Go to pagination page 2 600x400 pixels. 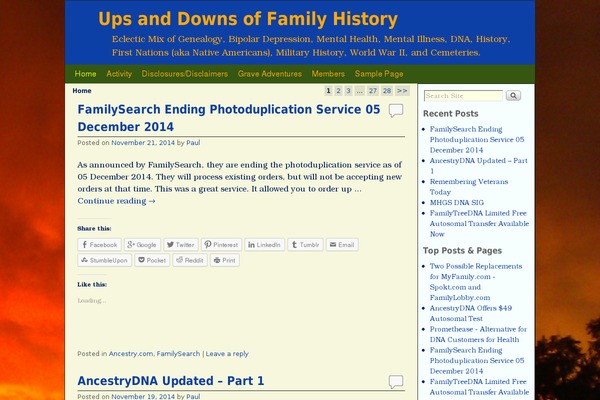(x=338, y=91)
